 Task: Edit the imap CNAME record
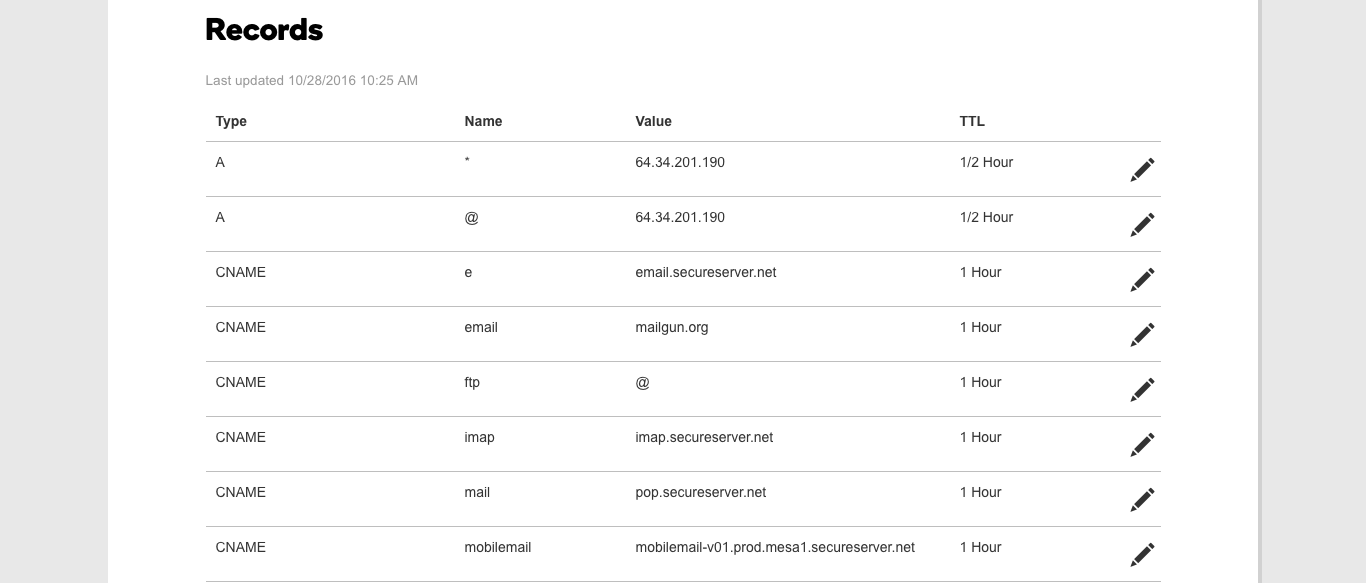tap(1142, 445)
